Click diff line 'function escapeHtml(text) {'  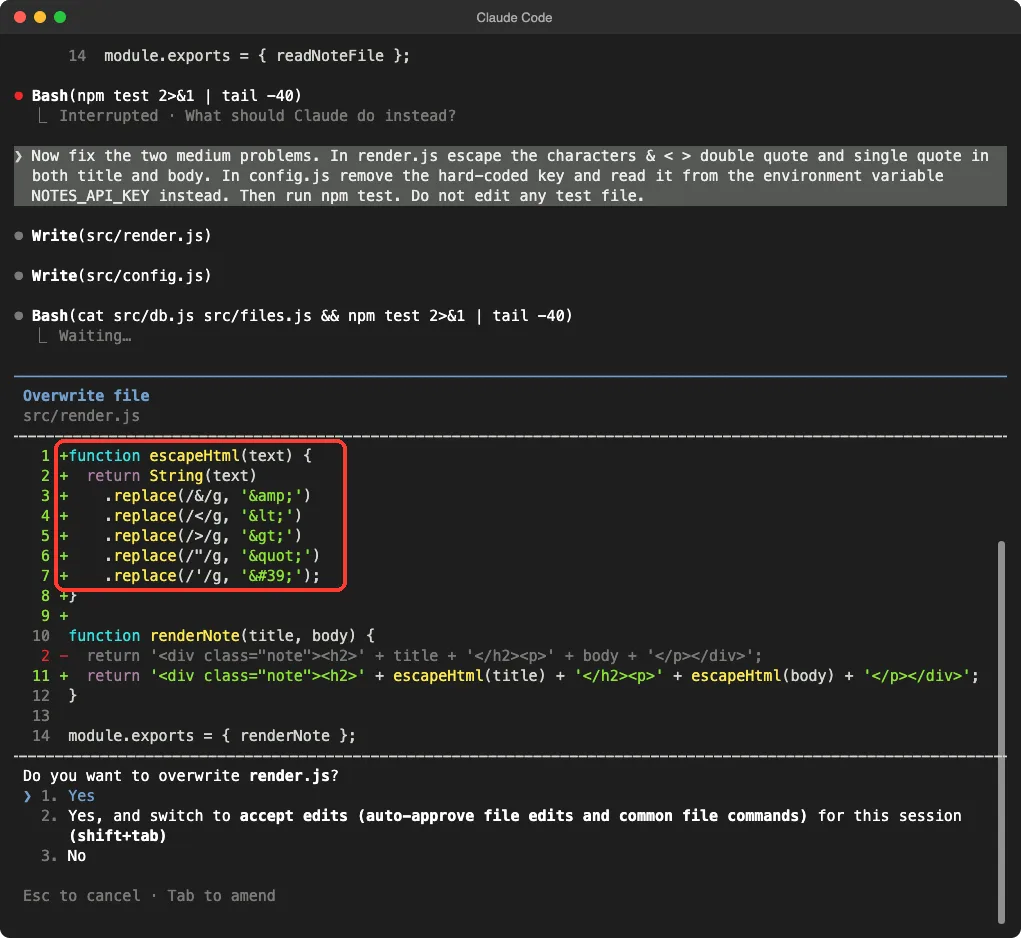click(189, 456)
